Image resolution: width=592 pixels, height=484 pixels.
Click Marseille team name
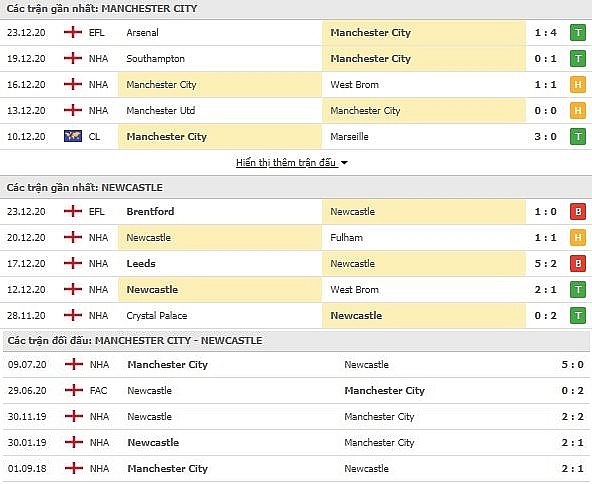point(349,137)
